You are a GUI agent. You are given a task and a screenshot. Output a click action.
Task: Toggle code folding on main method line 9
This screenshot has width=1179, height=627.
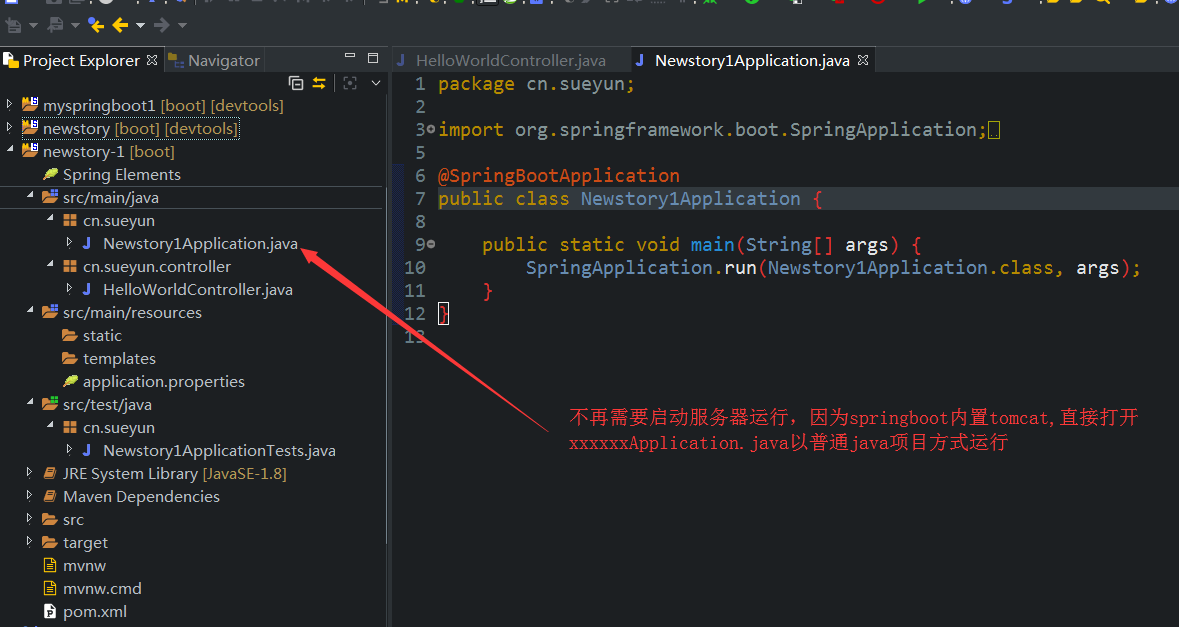click(x=431, y=244)
